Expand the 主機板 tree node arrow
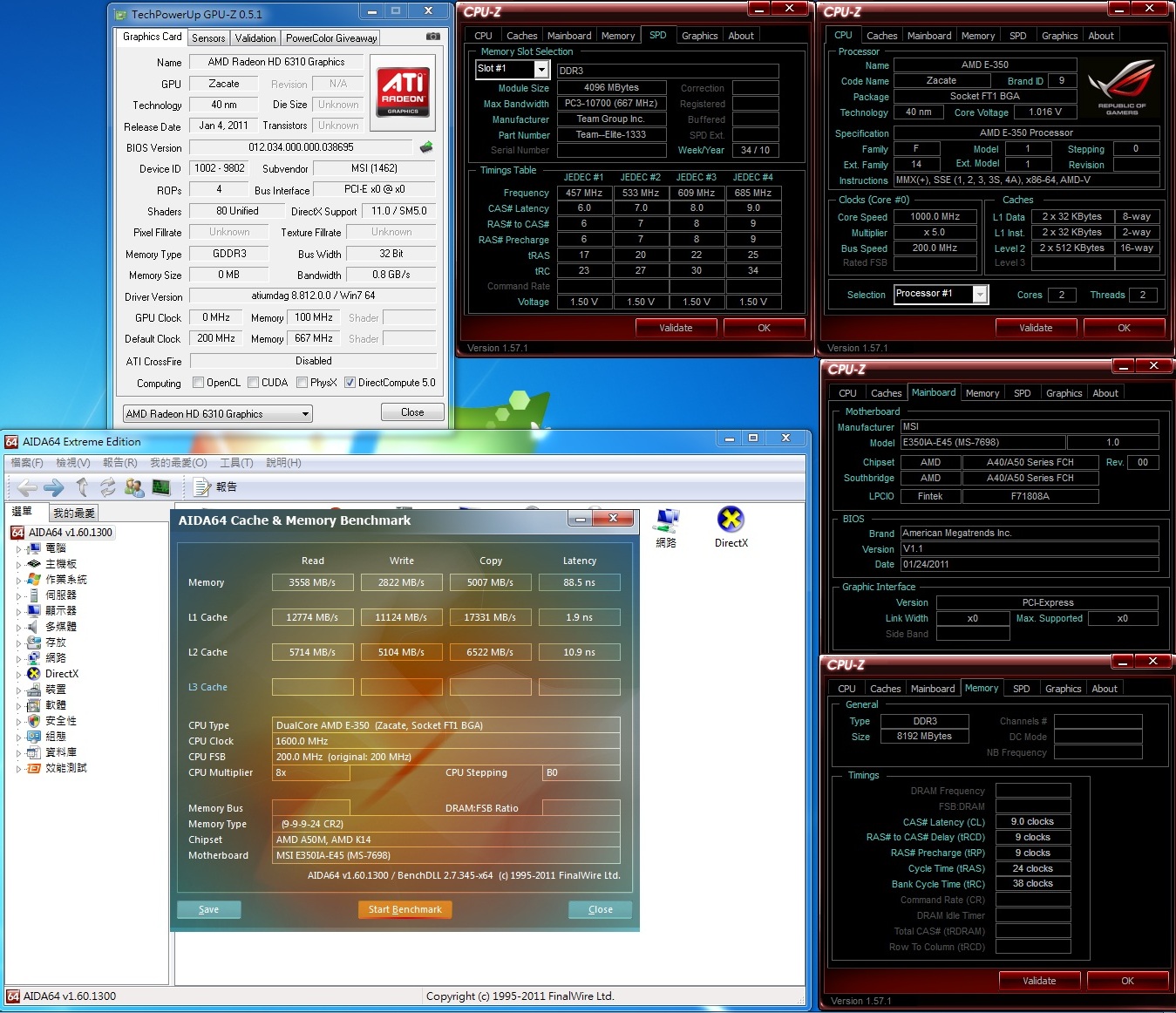Screen dimensions: 1176x1013 pyautogui.click(x=18, y=565)
